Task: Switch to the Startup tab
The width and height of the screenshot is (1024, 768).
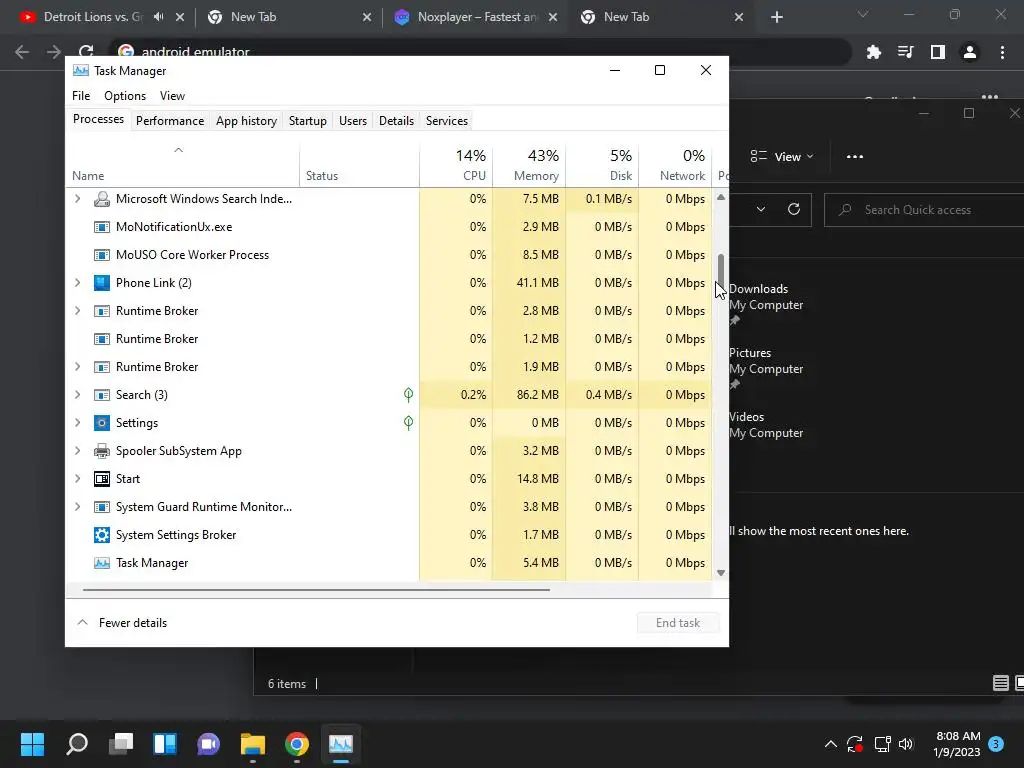Action: tap(308, 121)
